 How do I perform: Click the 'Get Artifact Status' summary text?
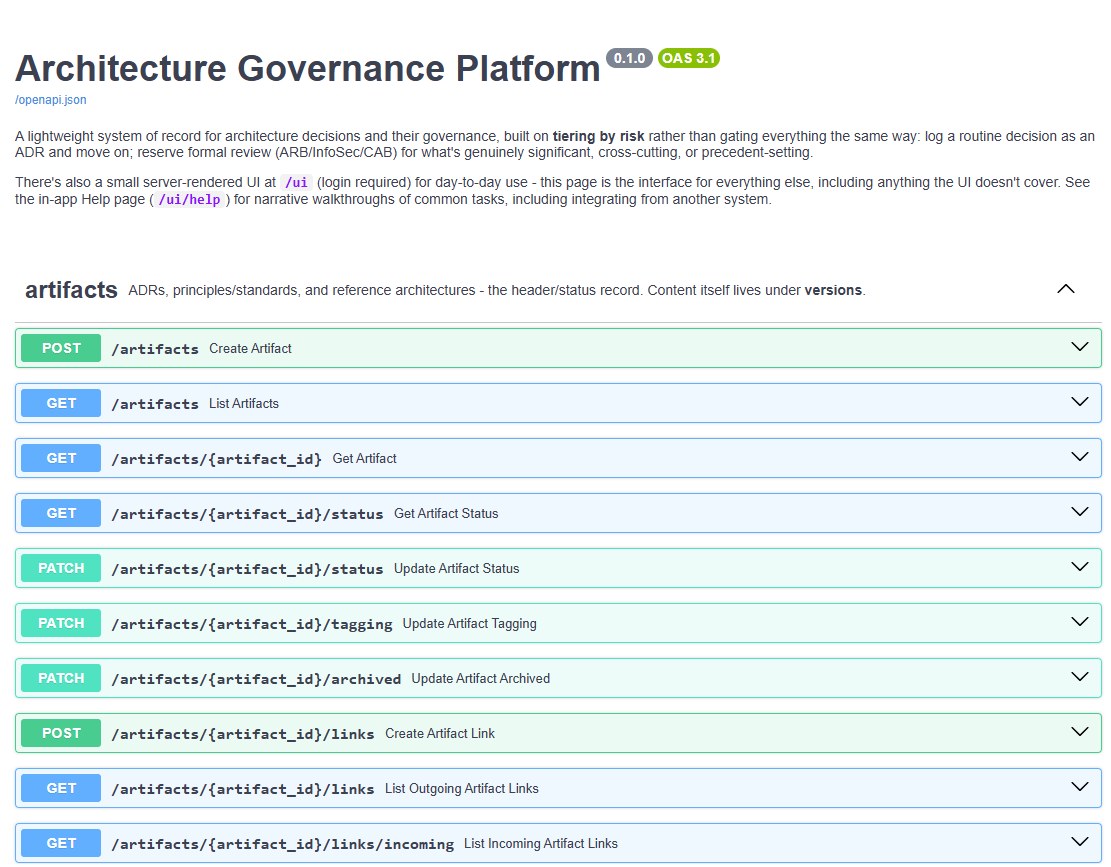[x=446, y=514]
